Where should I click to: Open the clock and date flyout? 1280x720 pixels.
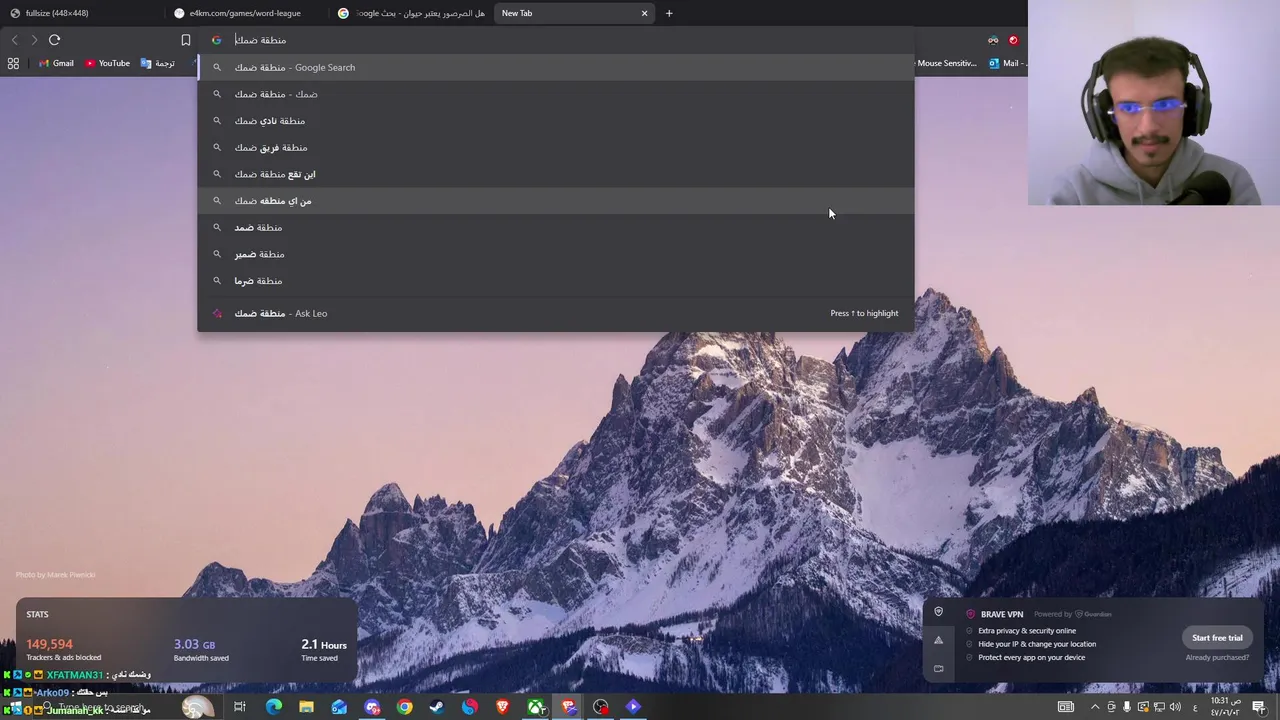(x=1226, y=707)
